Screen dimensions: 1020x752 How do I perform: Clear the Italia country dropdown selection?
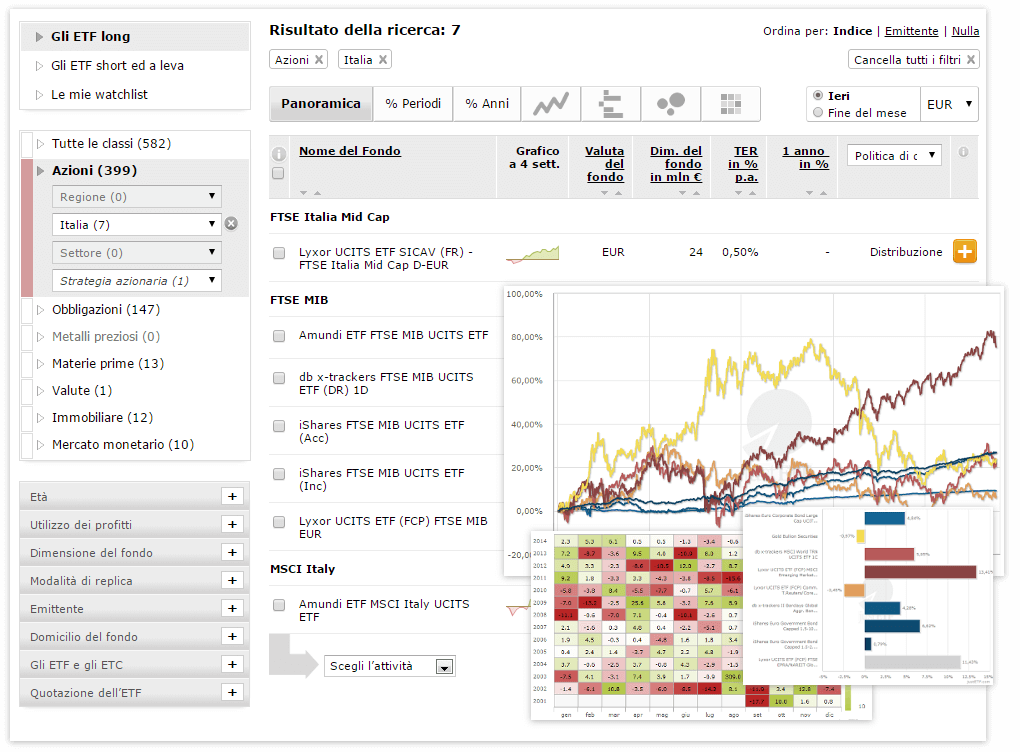point(231,224)
